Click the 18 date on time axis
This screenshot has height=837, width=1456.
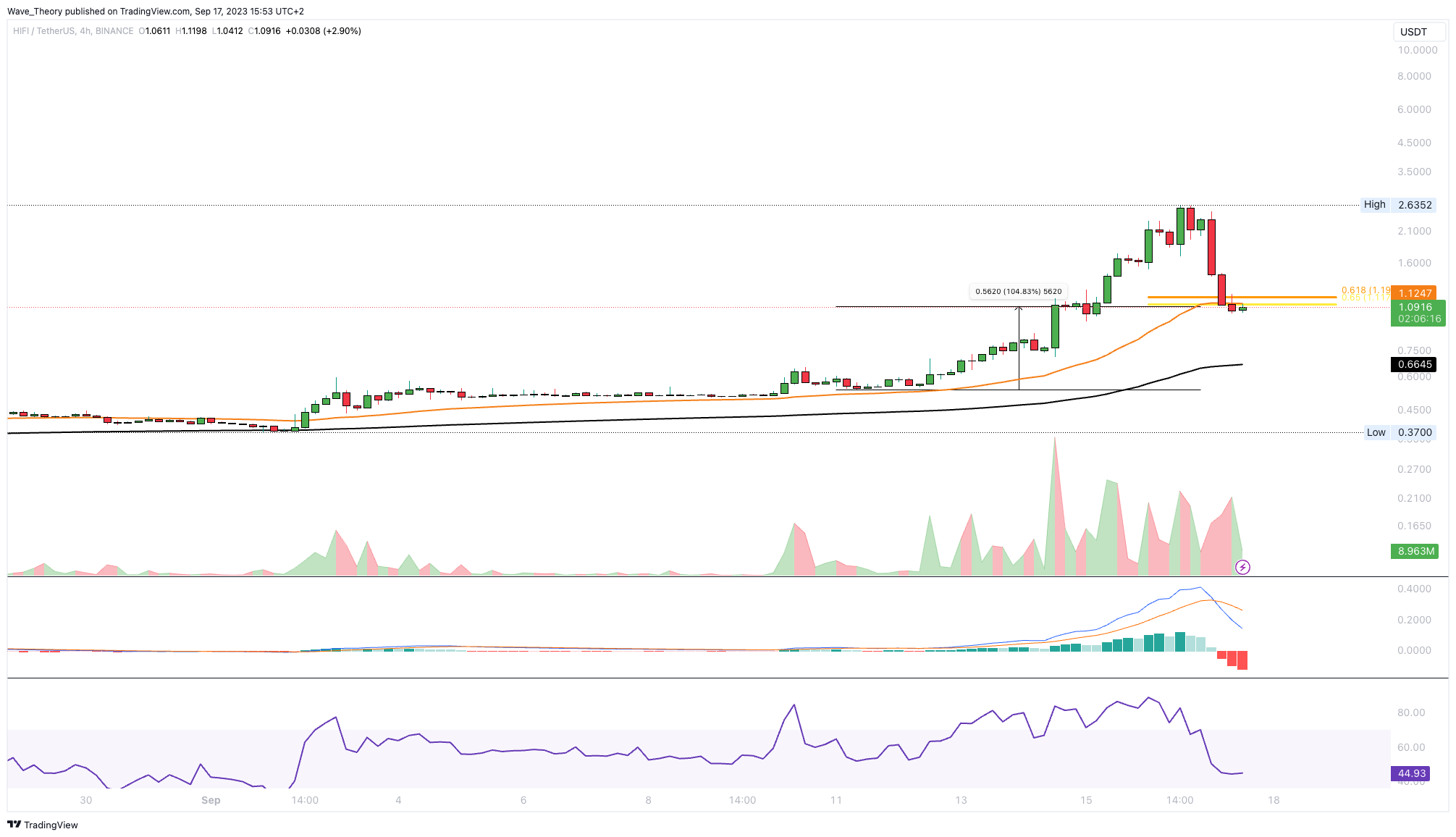pos(1274,800)
